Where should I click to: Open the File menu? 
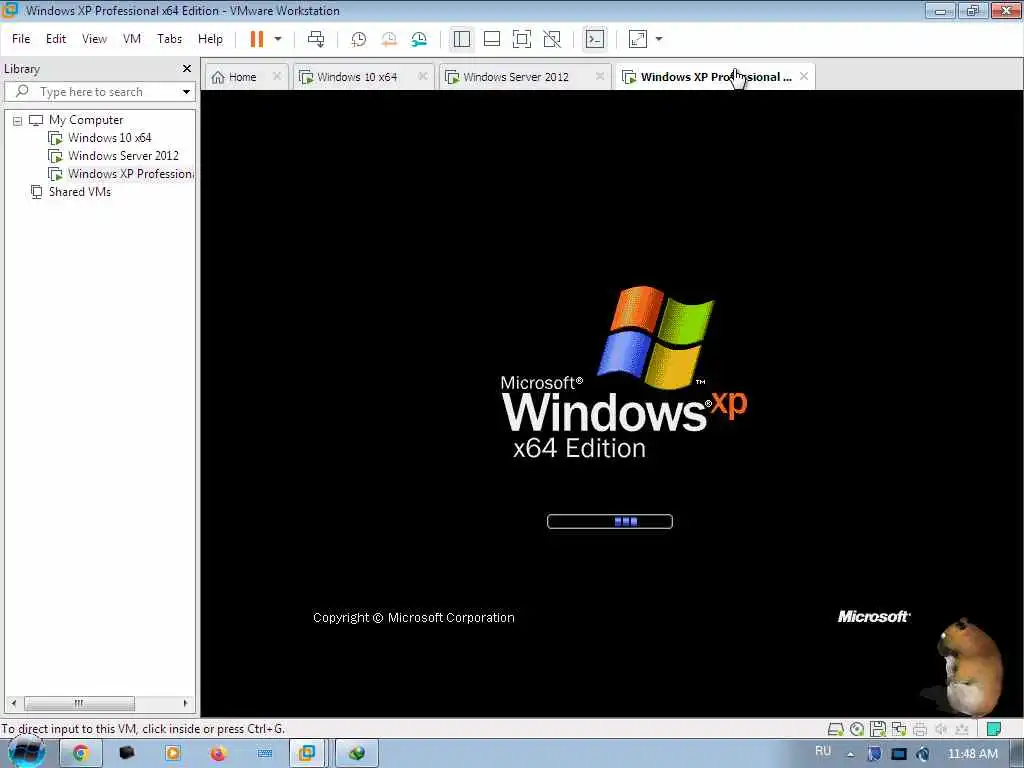(21, 39)
